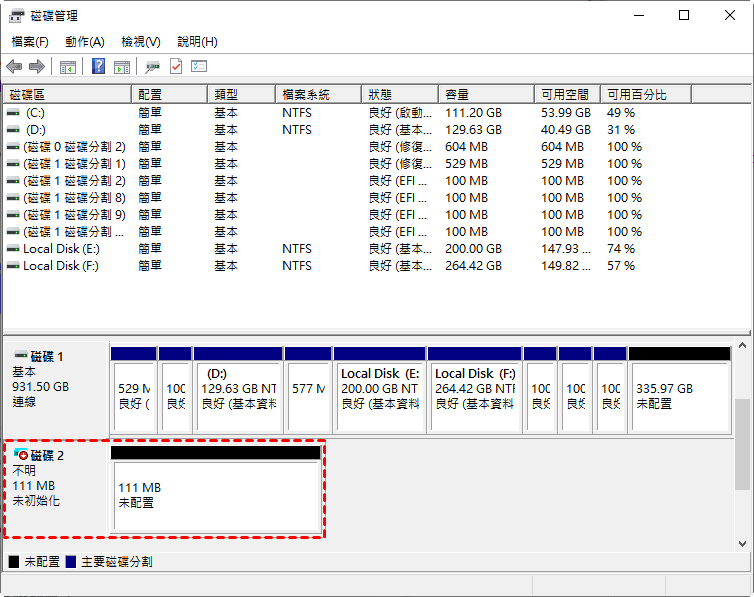The width and height of the screenshot is (754, 597).
Task: Click the connect/refresh disk toolbar icon
Action: click(152, 67)
